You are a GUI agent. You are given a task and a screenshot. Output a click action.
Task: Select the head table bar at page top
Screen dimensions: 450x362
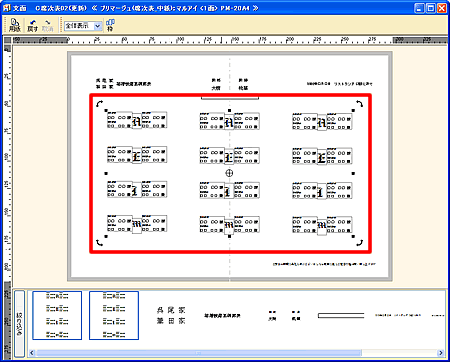pyautogui.click(x=230, y=98)
